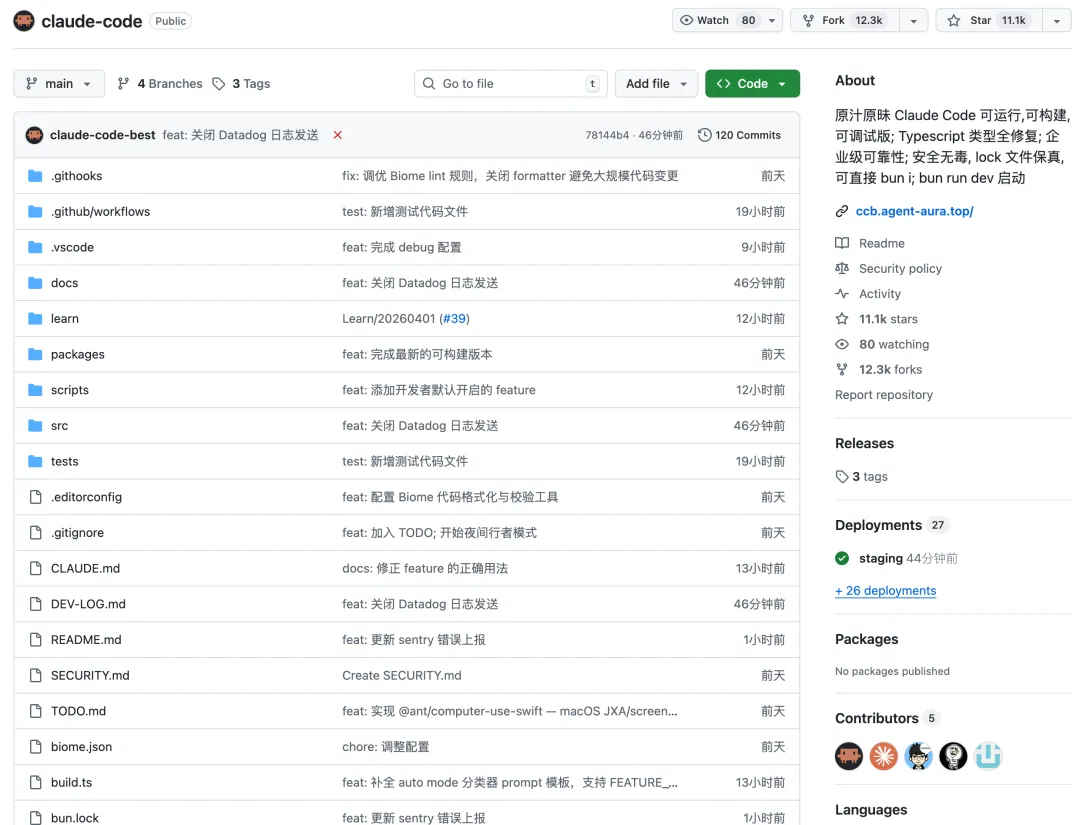1080x825 pixels.
Task: Open the .github/workflows folder
Action: coord(100,211)
